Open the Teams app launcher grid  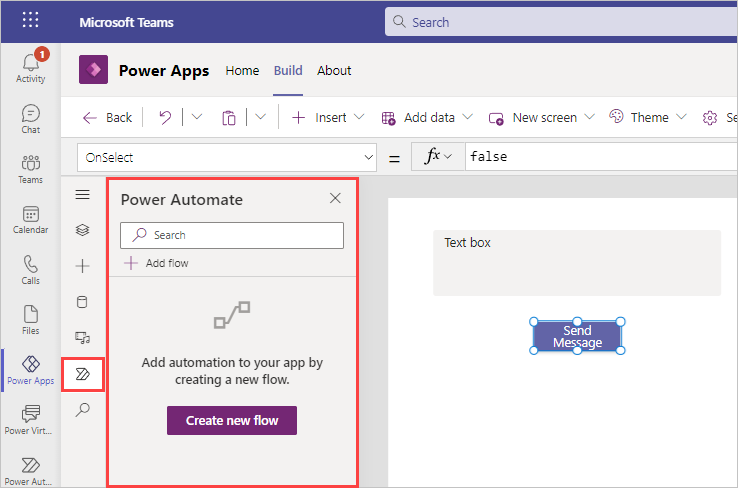point(31,20)
